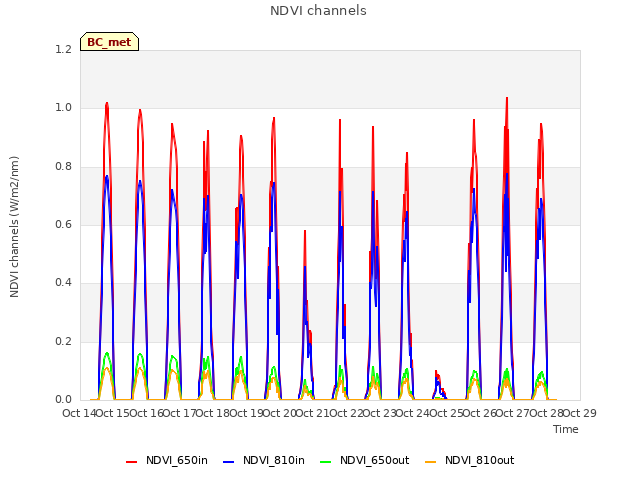The image size is (640, 480).
Task: Click the y-axis title NDVI channels (W/m2/nm)
Action: point(14,227)
